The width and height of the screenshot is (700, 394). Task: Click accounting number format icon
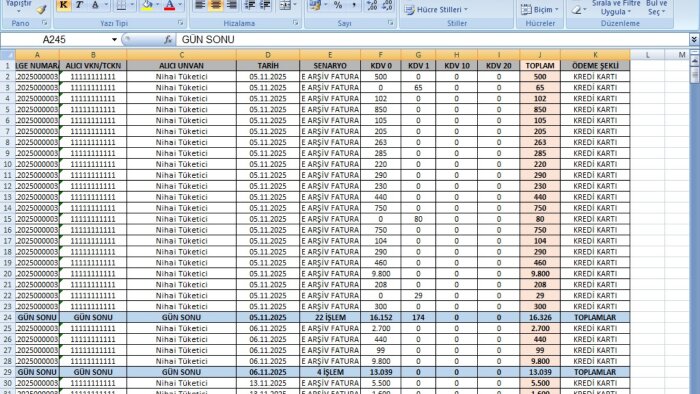(x=315, y=5)
